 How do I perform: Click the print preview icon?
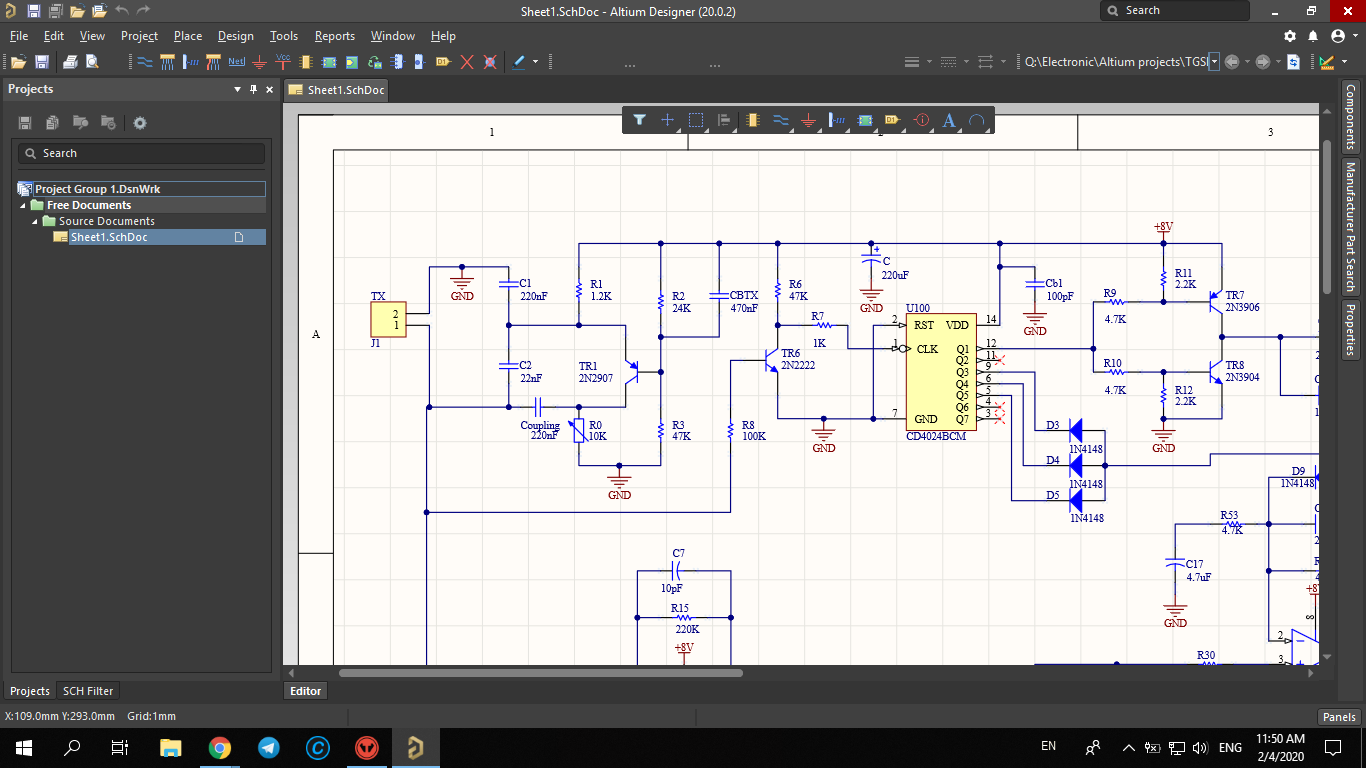[92, 62]
